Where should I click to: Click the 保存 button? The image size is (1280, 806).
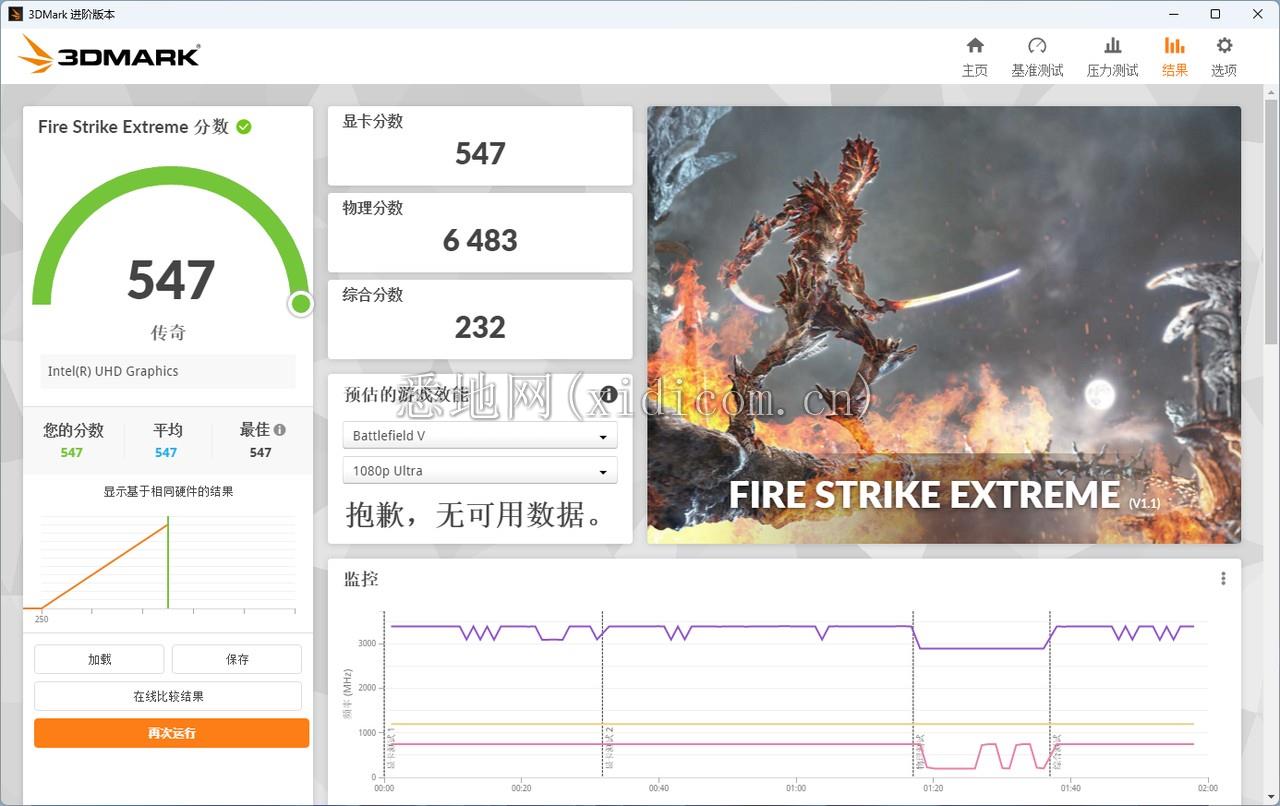236,658
